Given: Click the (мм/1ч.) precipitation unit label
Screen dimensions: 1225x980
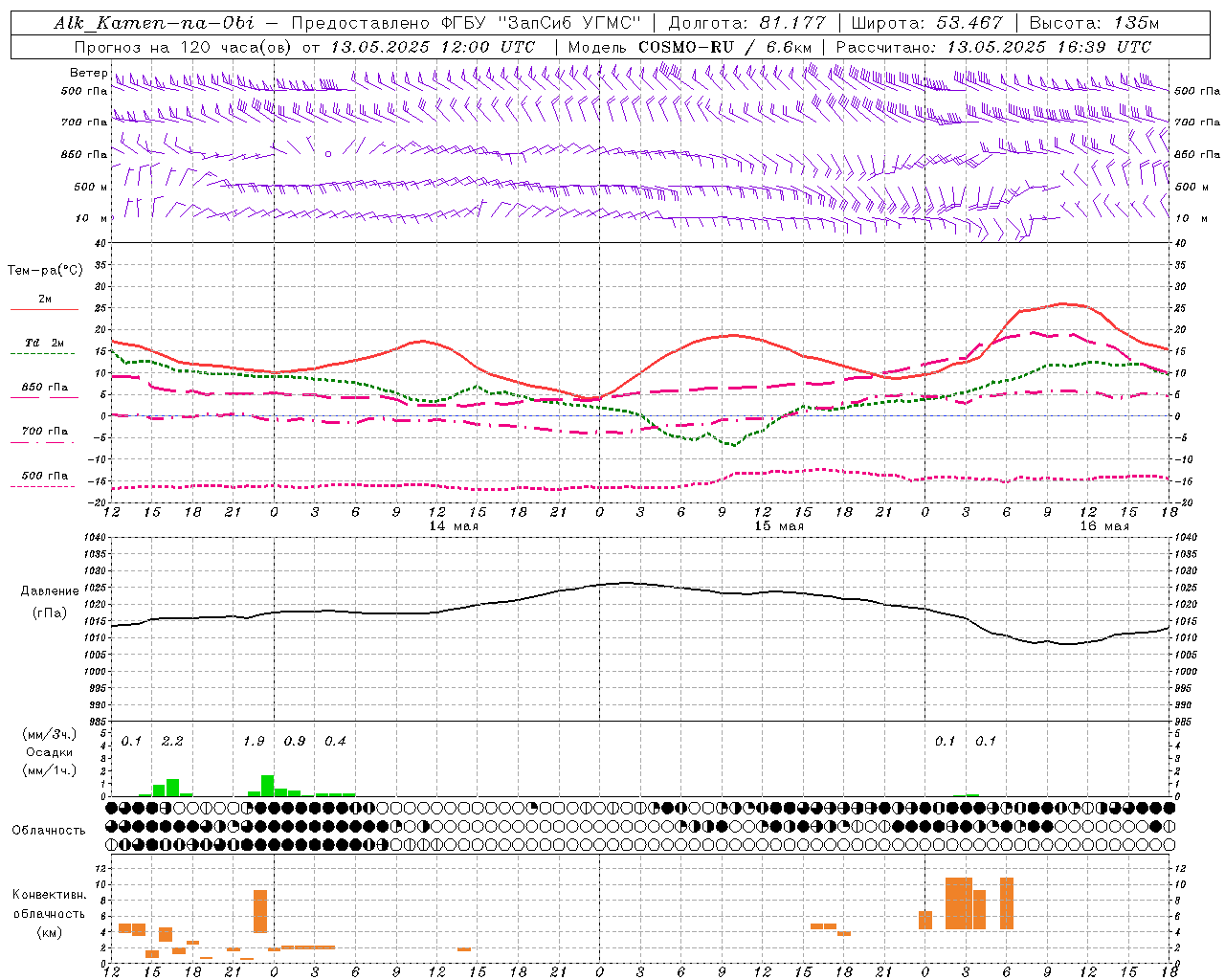Looking at the screenshot, I should [x=50, y=771].
